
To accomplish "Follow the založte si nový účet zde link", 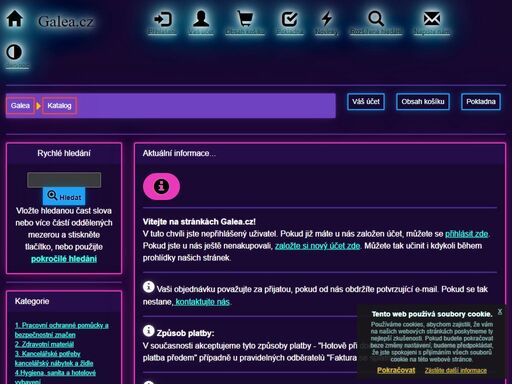I will pos(317,246).
